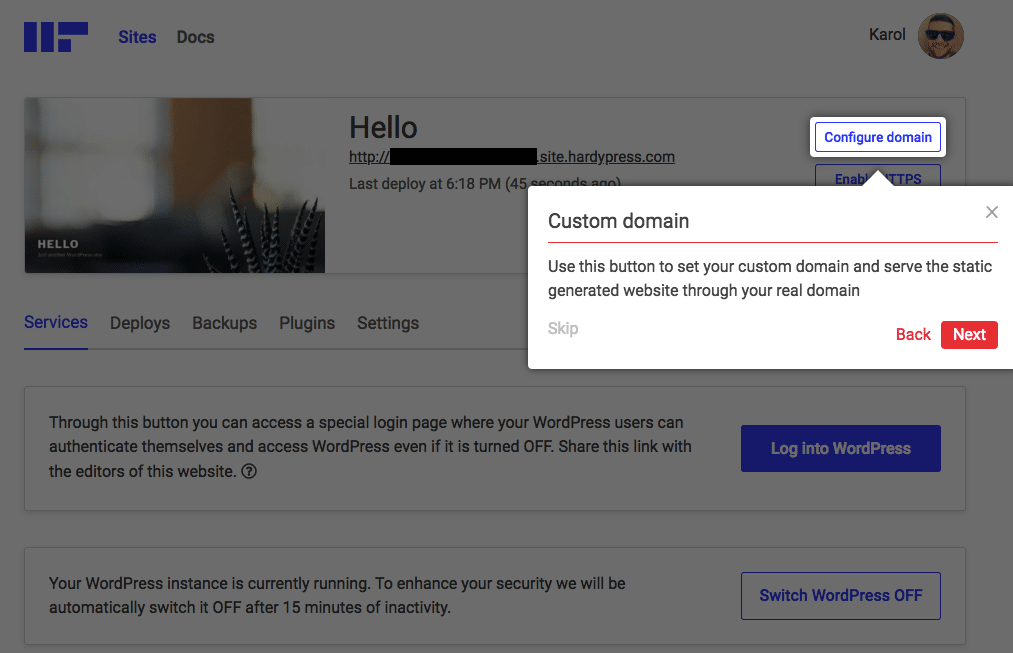The height and width of the screenshot is (653, 1013).
Task: Switch to the Settings tab
Action: pyautogui.click(x=387, y=323)
